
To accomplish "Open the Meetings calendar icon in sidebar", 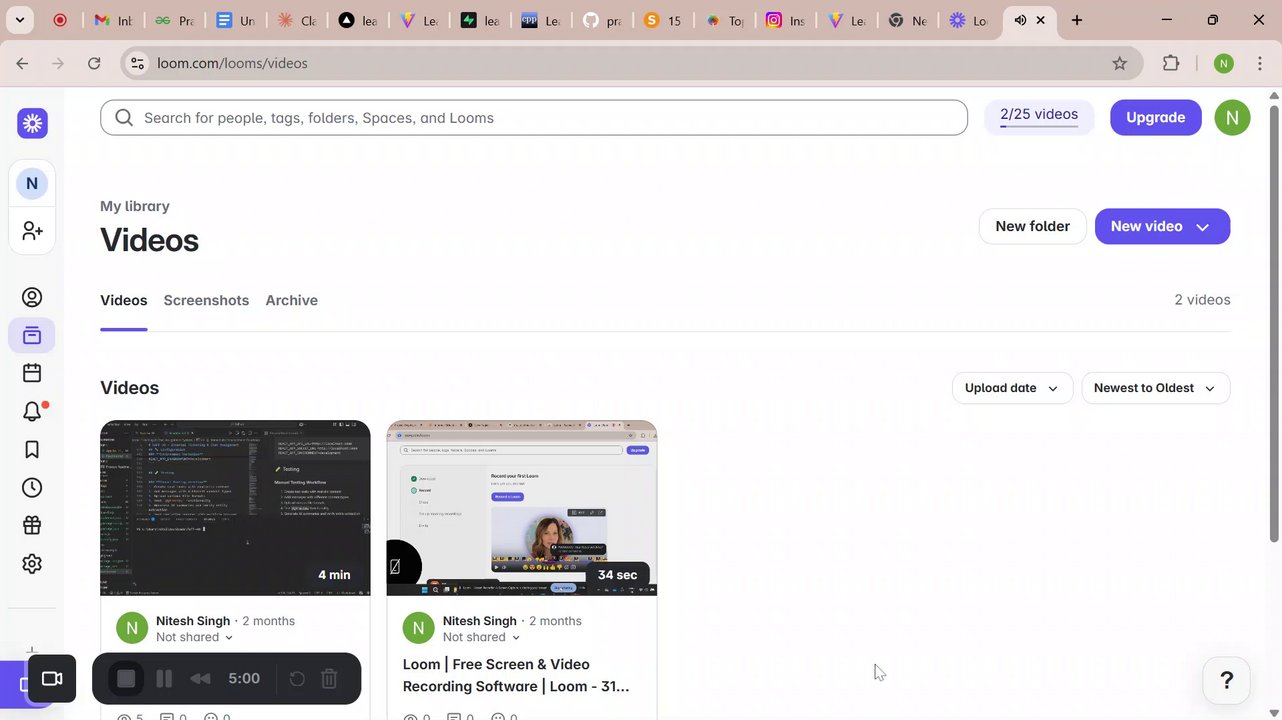I will pyautogui.click(x=32, y=373).
